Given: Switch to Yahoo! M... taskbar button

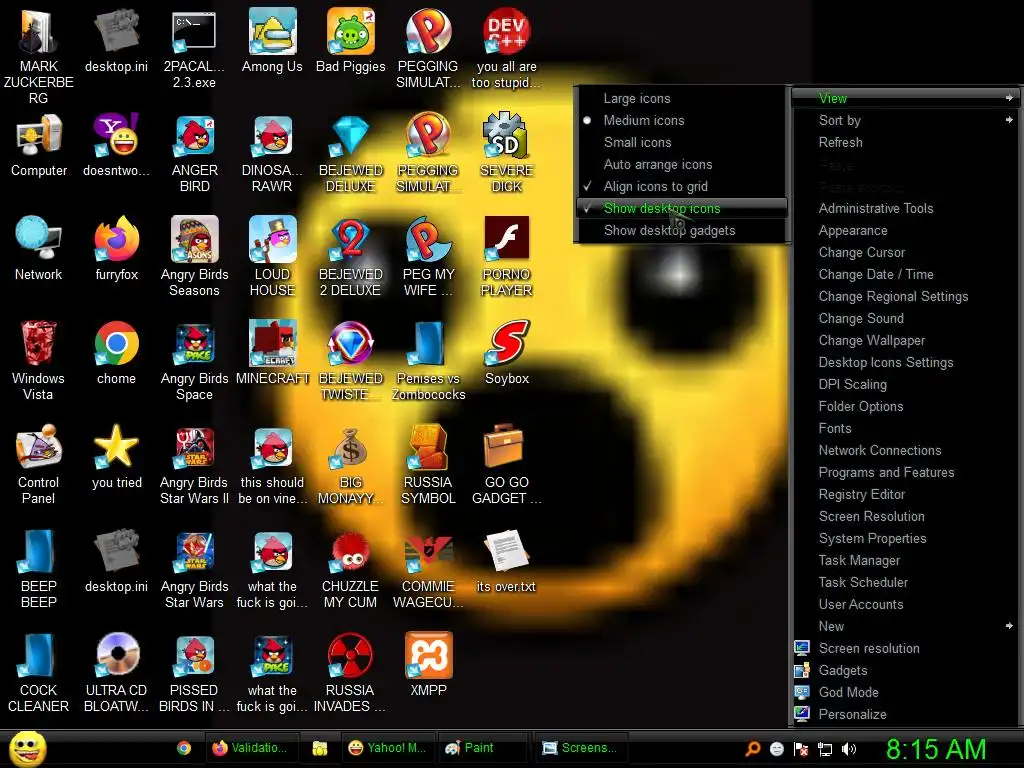Looking at the screenshot, I should (388, 748).
